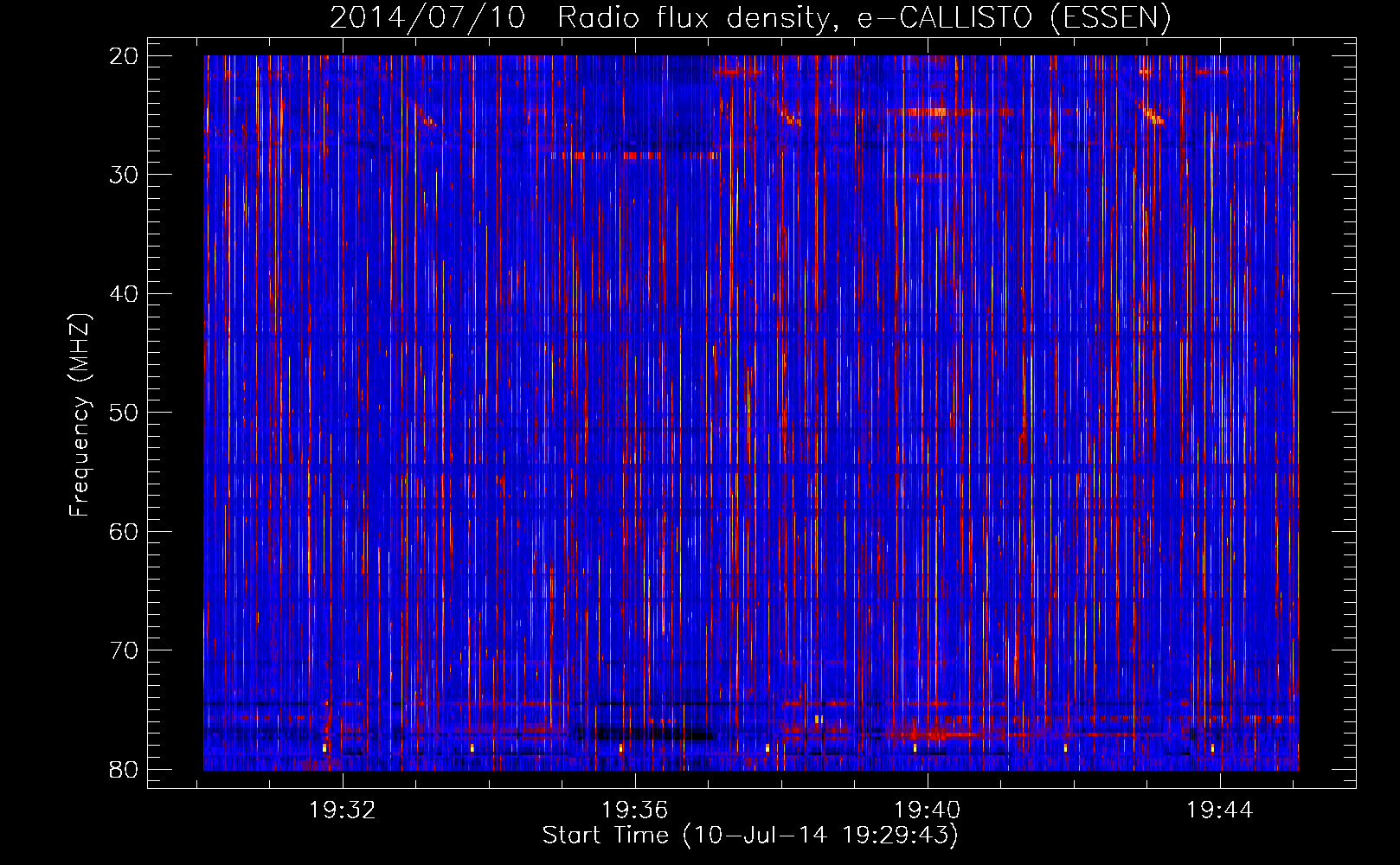The width and height of the screenshot is (1400, 865).
Task: Click the 19:44 time tick label
Action: [x=1219, y=810]
